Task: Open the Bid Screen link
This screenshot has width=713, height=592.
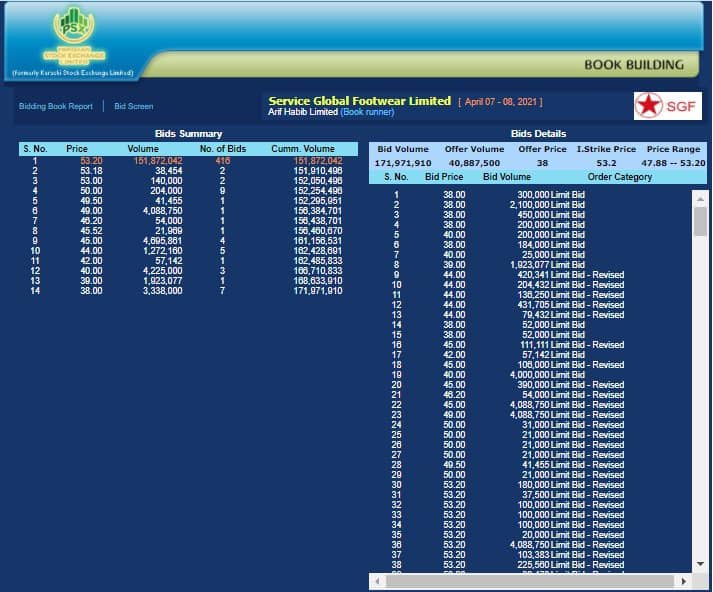Action: coord(134,106)
